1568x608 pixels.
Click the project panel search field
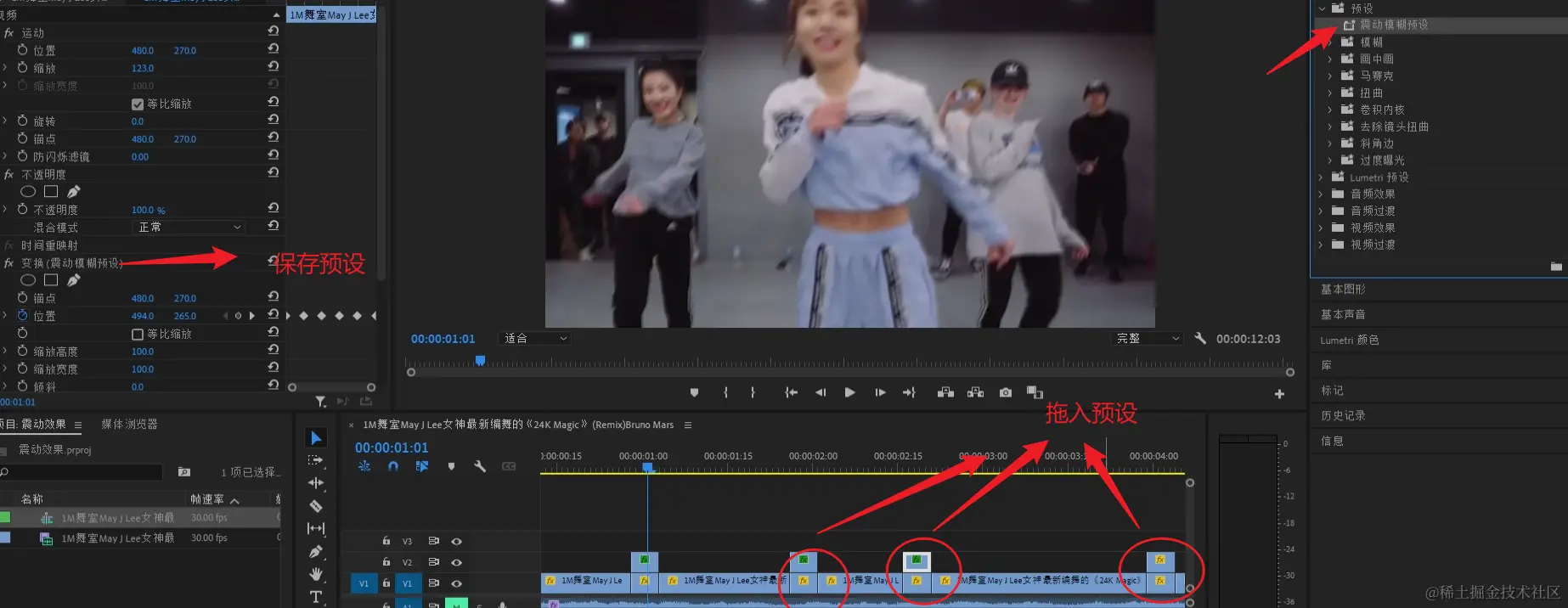tap(82, 472)
